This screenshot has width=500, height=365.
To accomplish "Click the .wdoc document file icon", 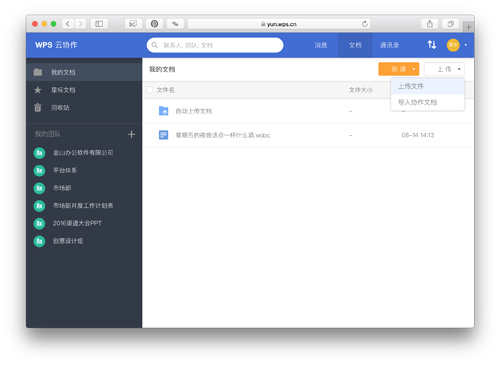I will point(163,135).
